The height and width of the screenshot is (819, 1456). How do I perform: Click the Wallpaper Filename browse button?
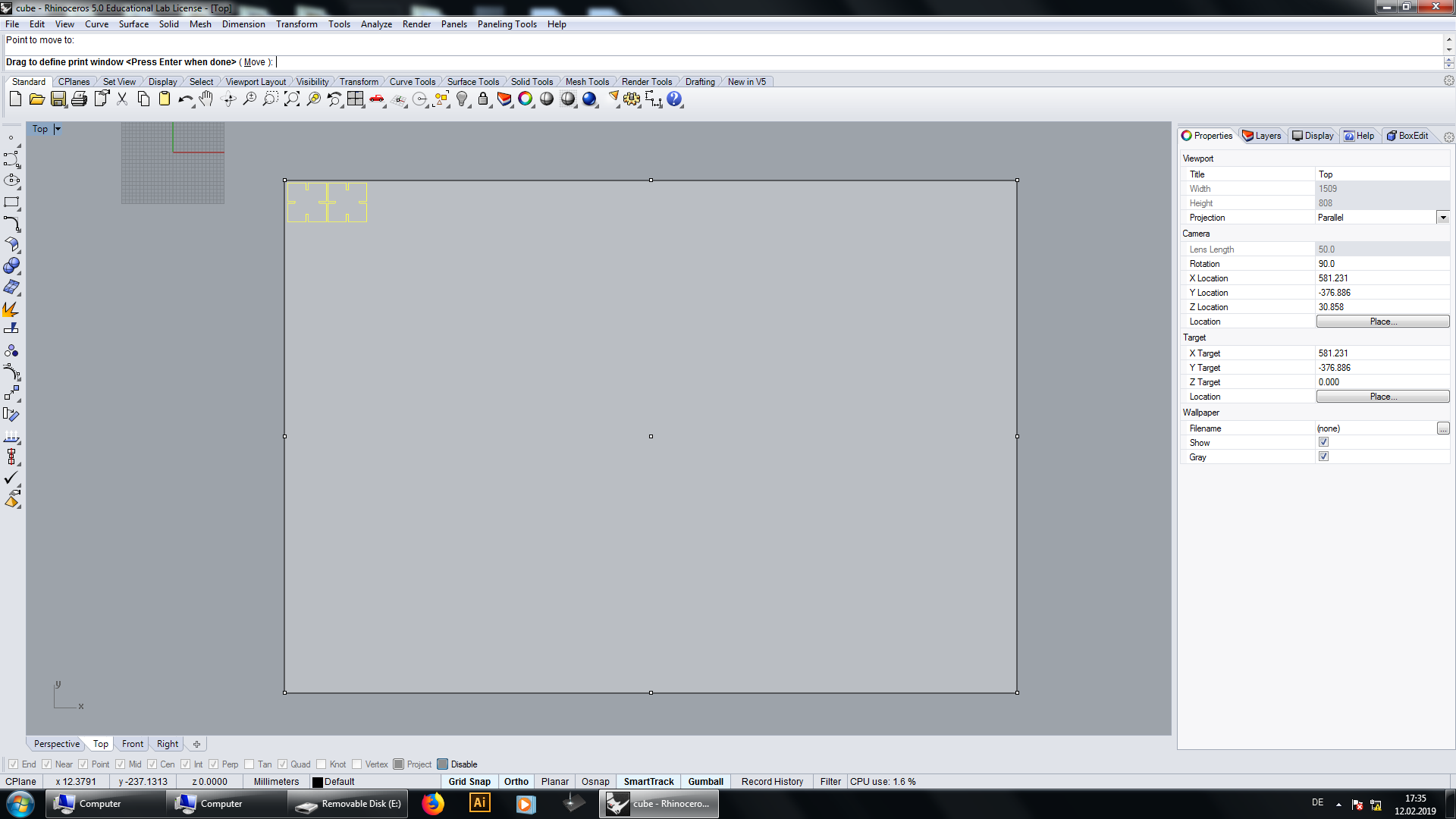pyautogui.click(x=1443, y=428)
